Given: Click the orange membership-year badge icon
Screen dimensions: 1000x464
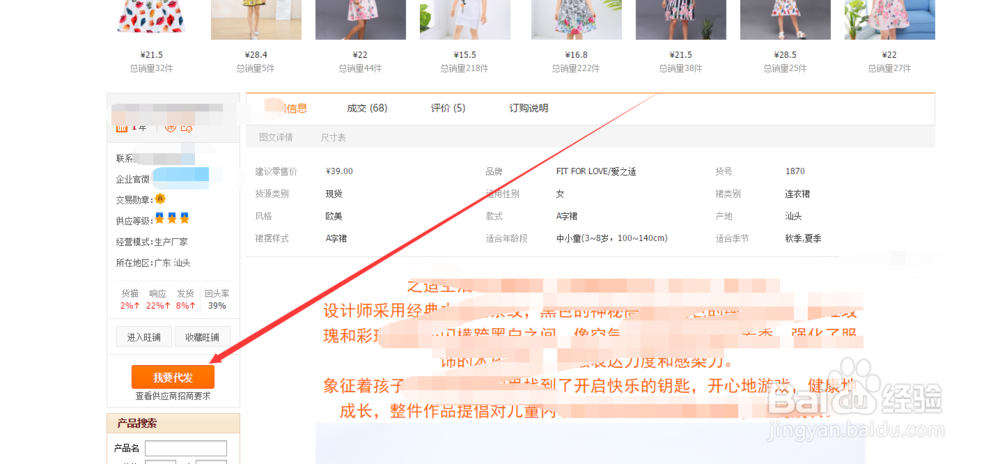Looking at the screenshot, I should point(122,128).
